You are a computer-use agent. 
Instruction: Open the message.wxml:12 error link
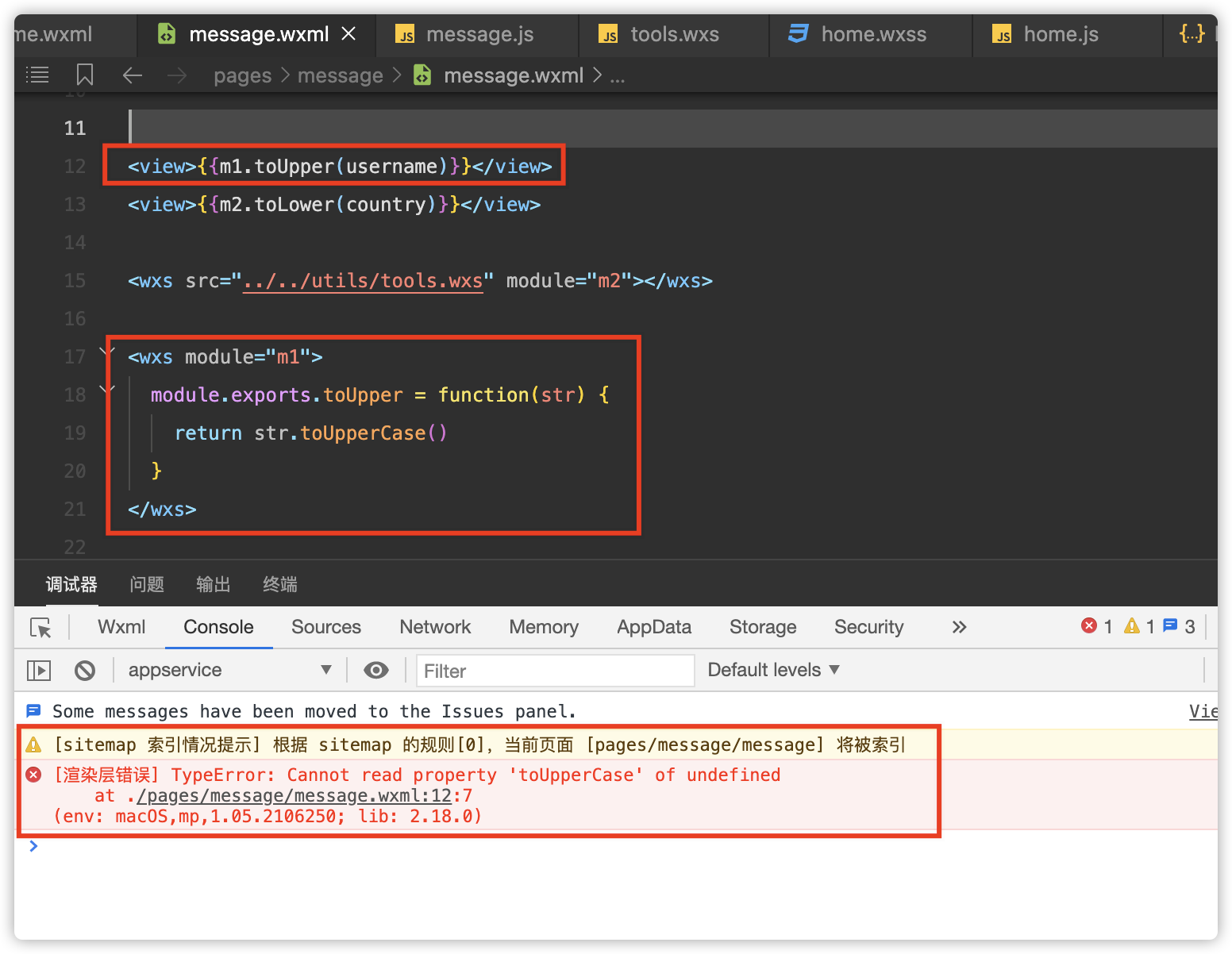[x=292, y=795]
